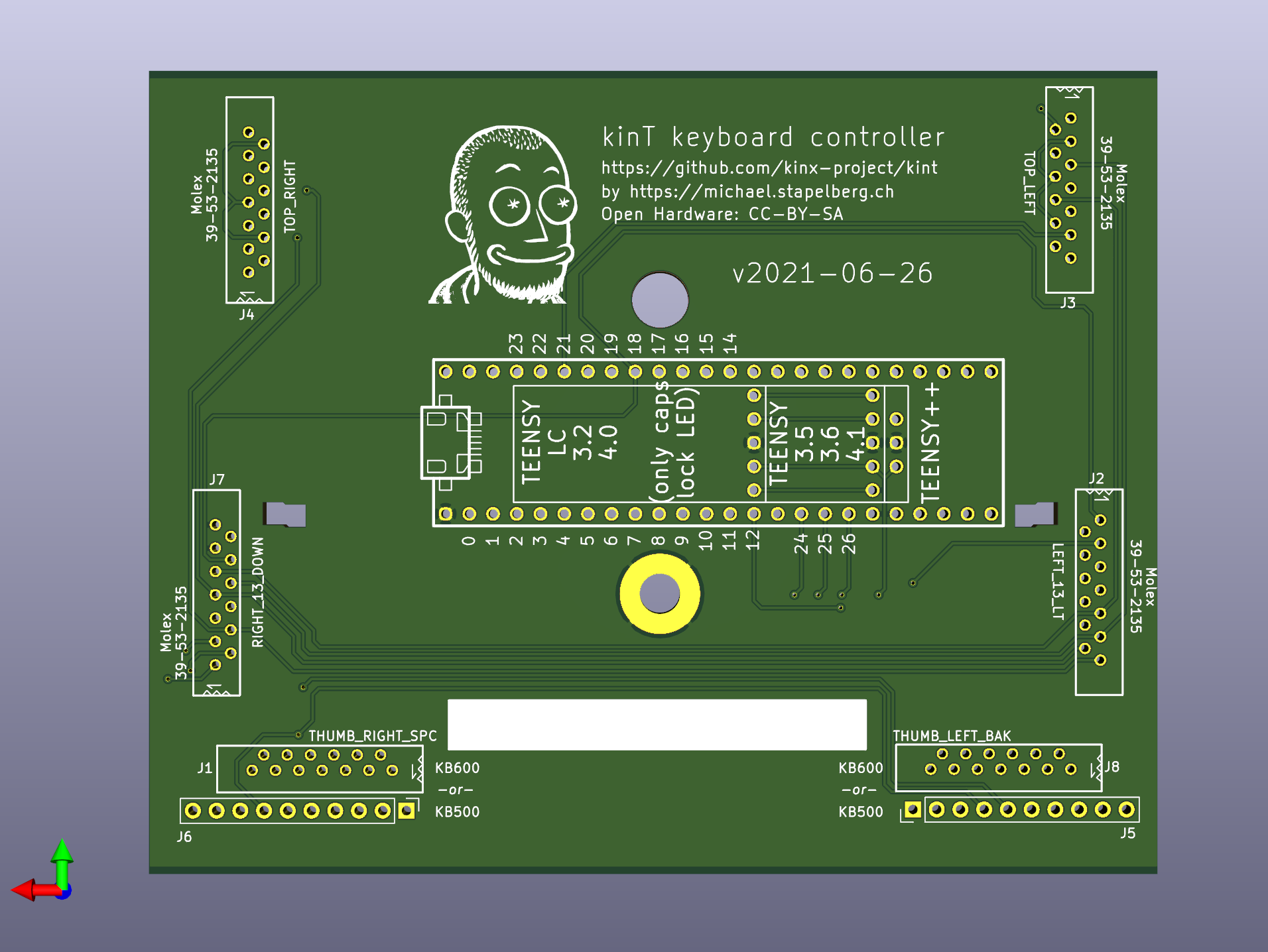
Task: Click the right '-or-' text near J8
Action: pos(859,790)
